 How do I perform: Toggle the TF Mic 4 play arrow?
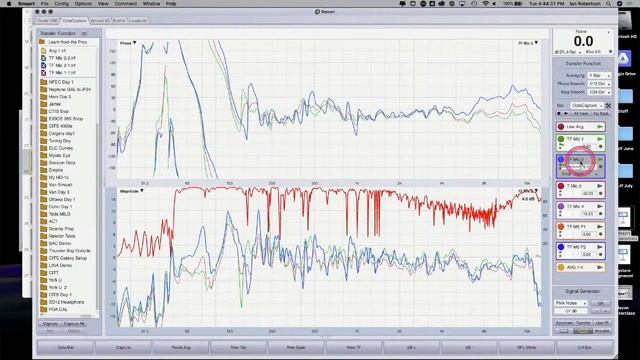(x=600, y=207)
